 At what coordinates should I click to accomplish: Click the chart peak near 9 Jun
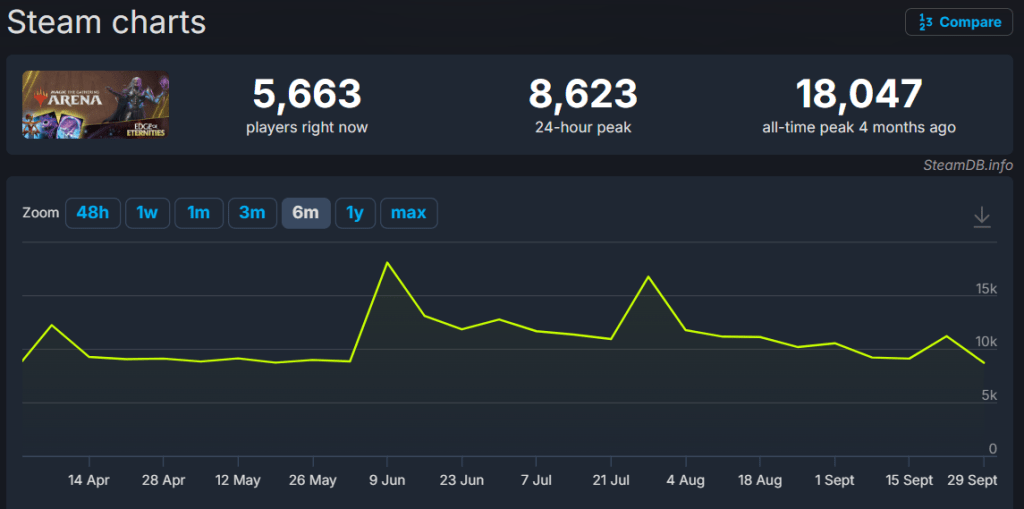(x=387, y=263)
